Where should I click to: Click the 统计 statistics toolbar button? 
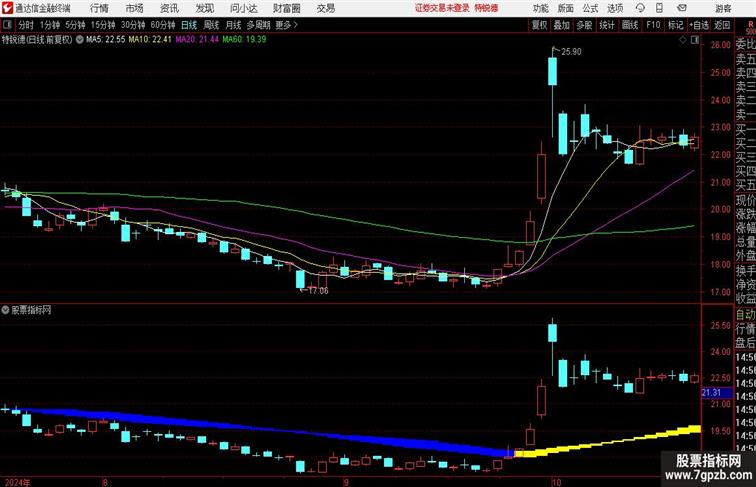[607, 25]
